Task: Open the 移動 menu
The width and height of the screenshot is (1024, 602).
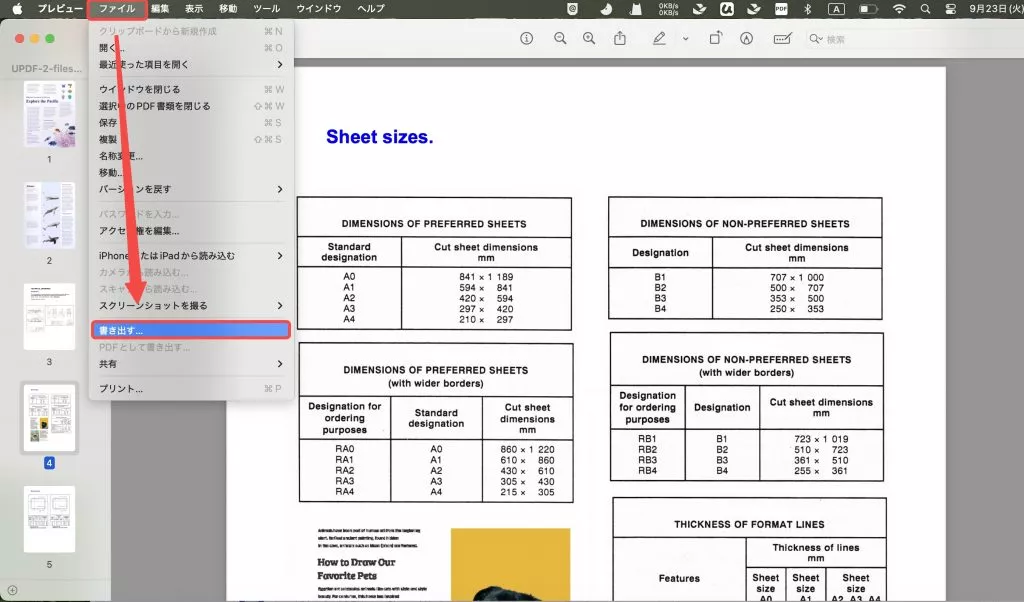Action: (x=228, y=8)
